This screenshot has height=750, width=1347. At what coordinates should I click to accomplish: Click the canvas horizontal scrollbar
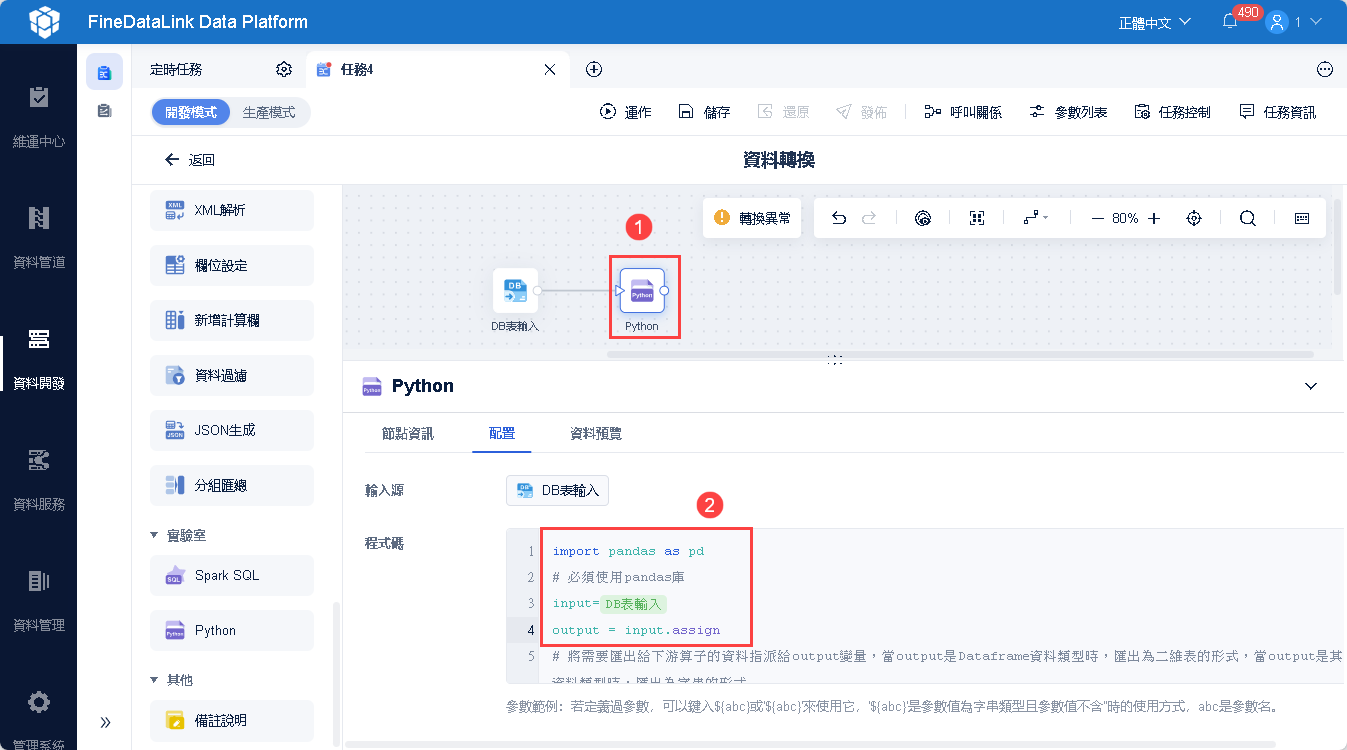(960, 354)
